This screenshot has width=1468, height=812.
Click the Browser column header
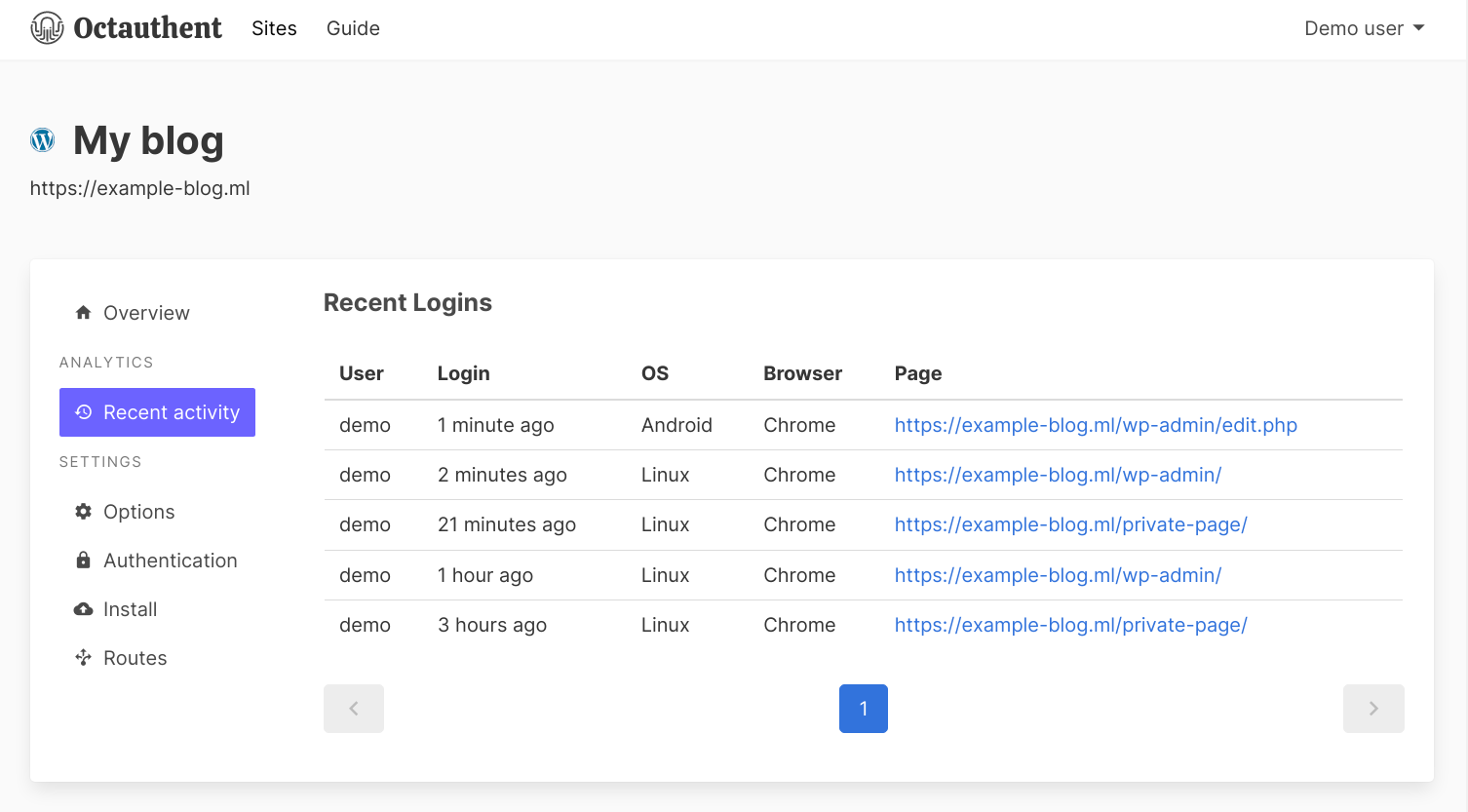pos(803,373)
